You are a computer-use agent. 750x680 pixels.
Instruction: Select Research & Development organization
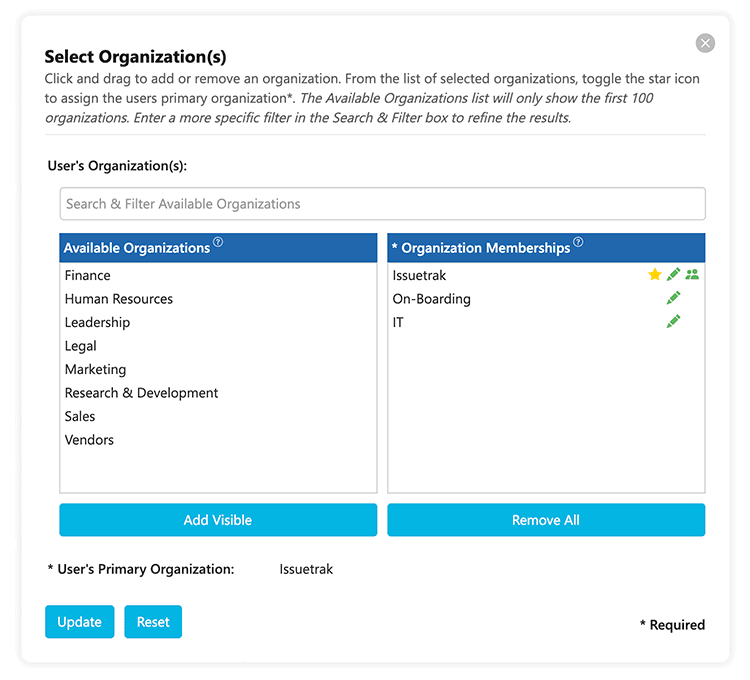click(x=218, y=393)
